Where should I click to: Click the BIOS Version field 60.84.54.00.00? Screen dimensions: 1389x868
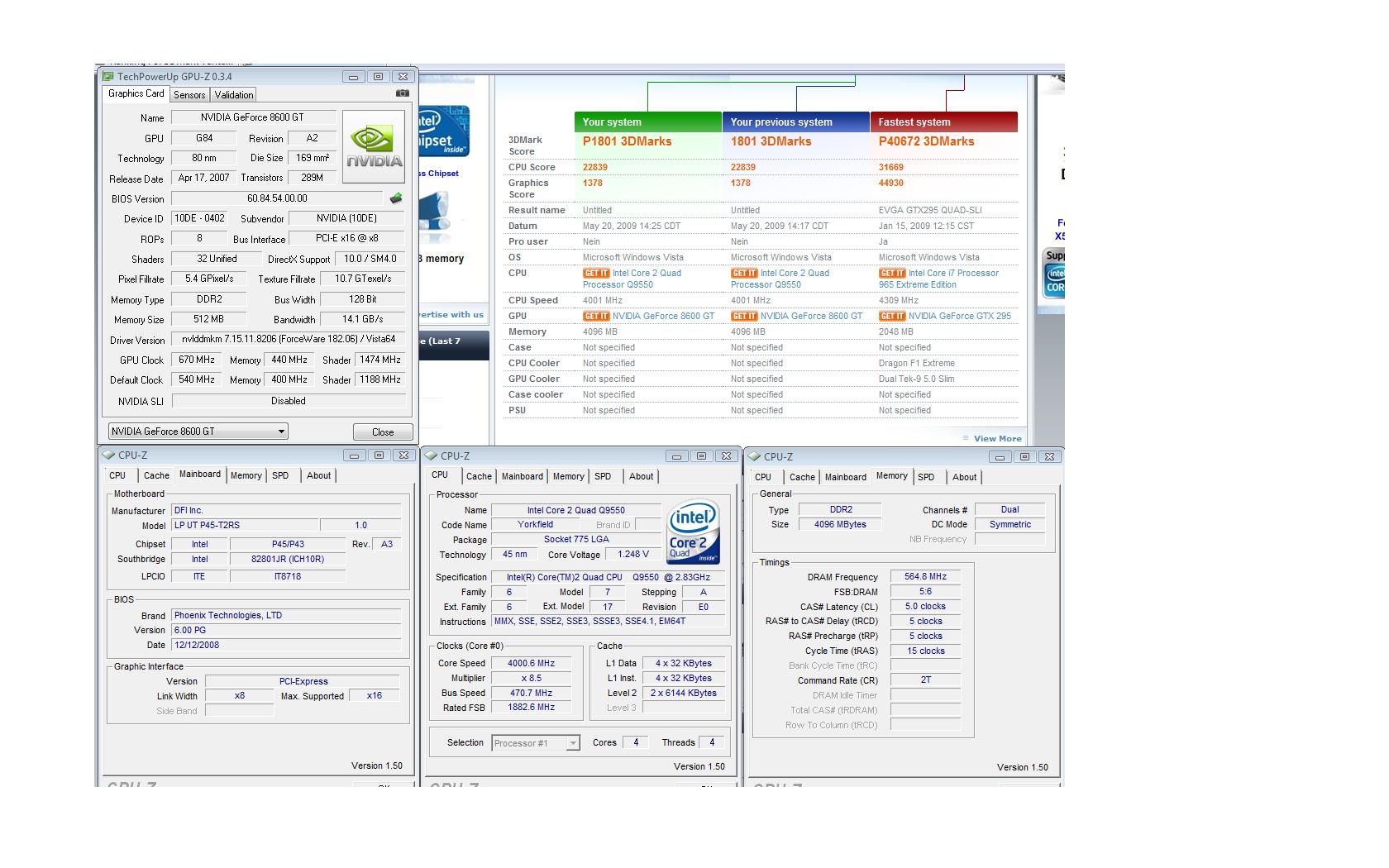(277, 198)
